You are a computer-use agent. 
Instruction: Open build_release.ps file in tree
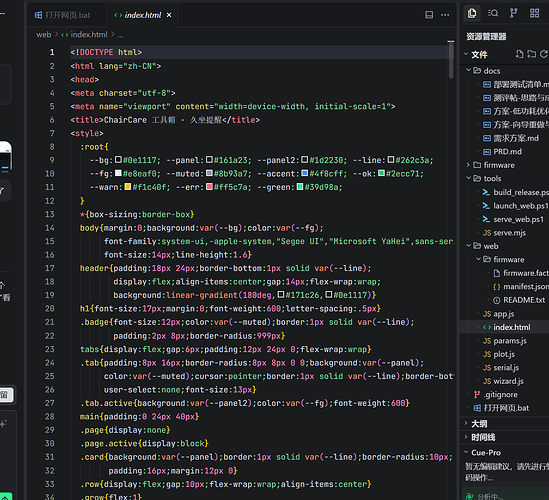tap(521, 192)
